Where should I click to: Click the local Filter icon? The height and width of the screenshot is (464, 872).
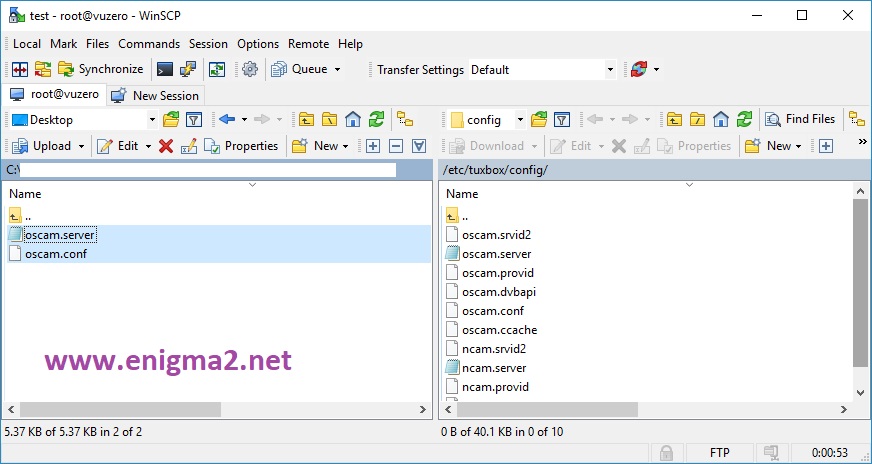tap(194, 120)
